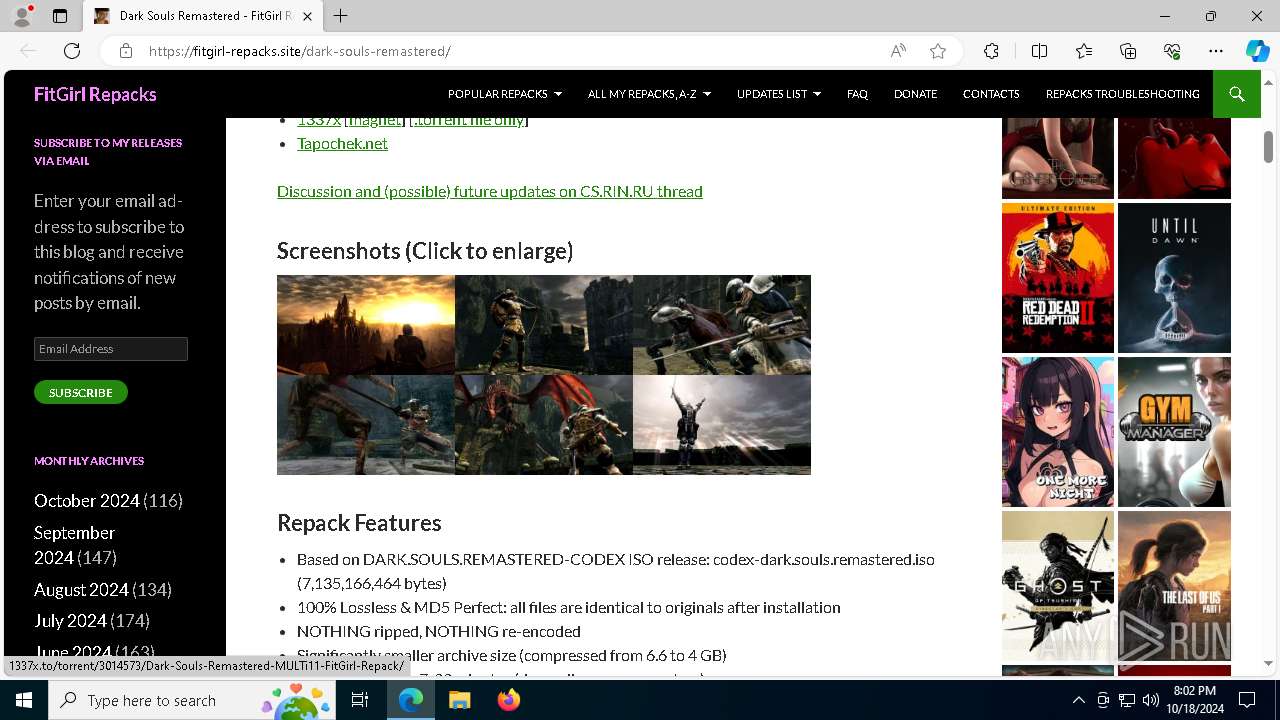Click the browser address bar URL
Image resolution: width=1280 pixels, height=720 pixels.
click(x=300, y=51)
